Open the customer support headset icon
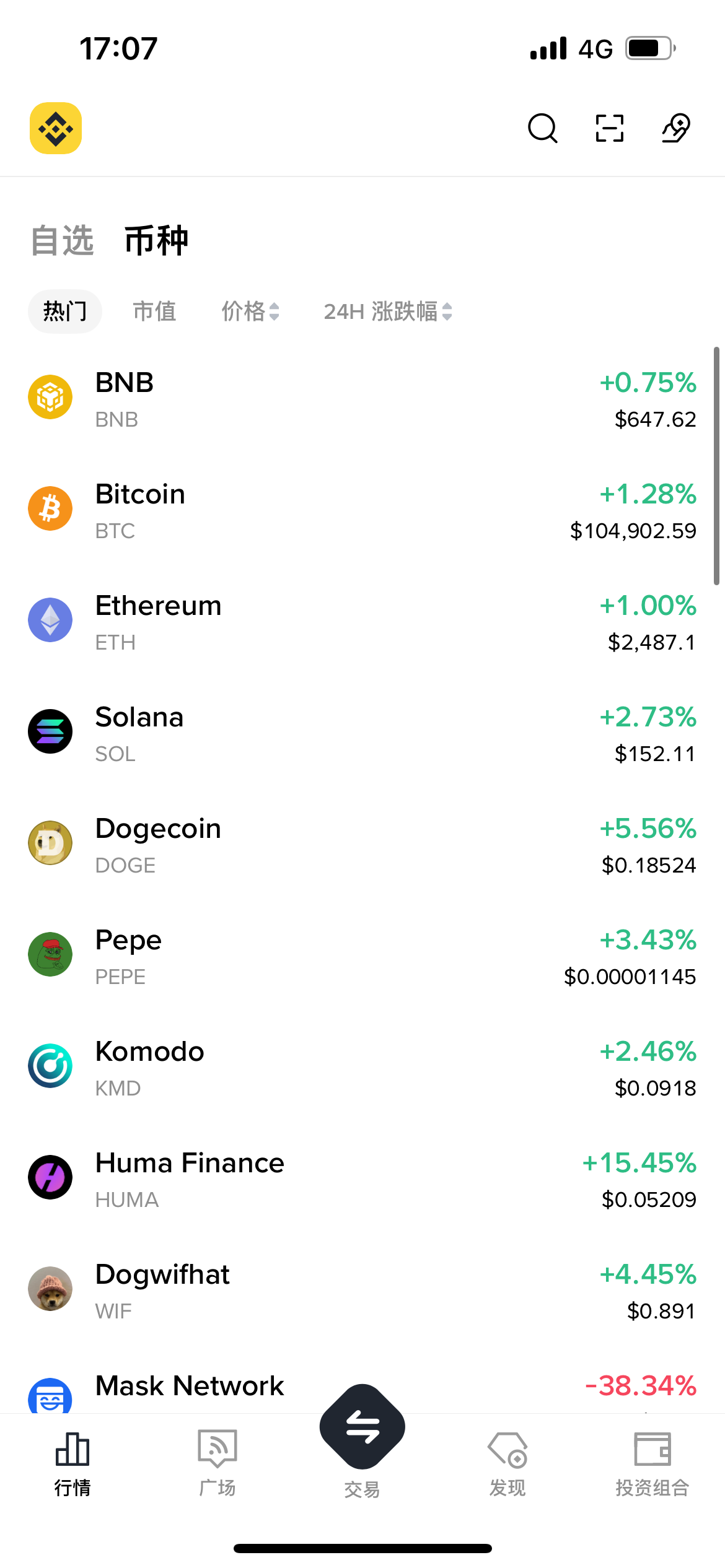The image size is (725, 1568). click(x=676, y=128)
